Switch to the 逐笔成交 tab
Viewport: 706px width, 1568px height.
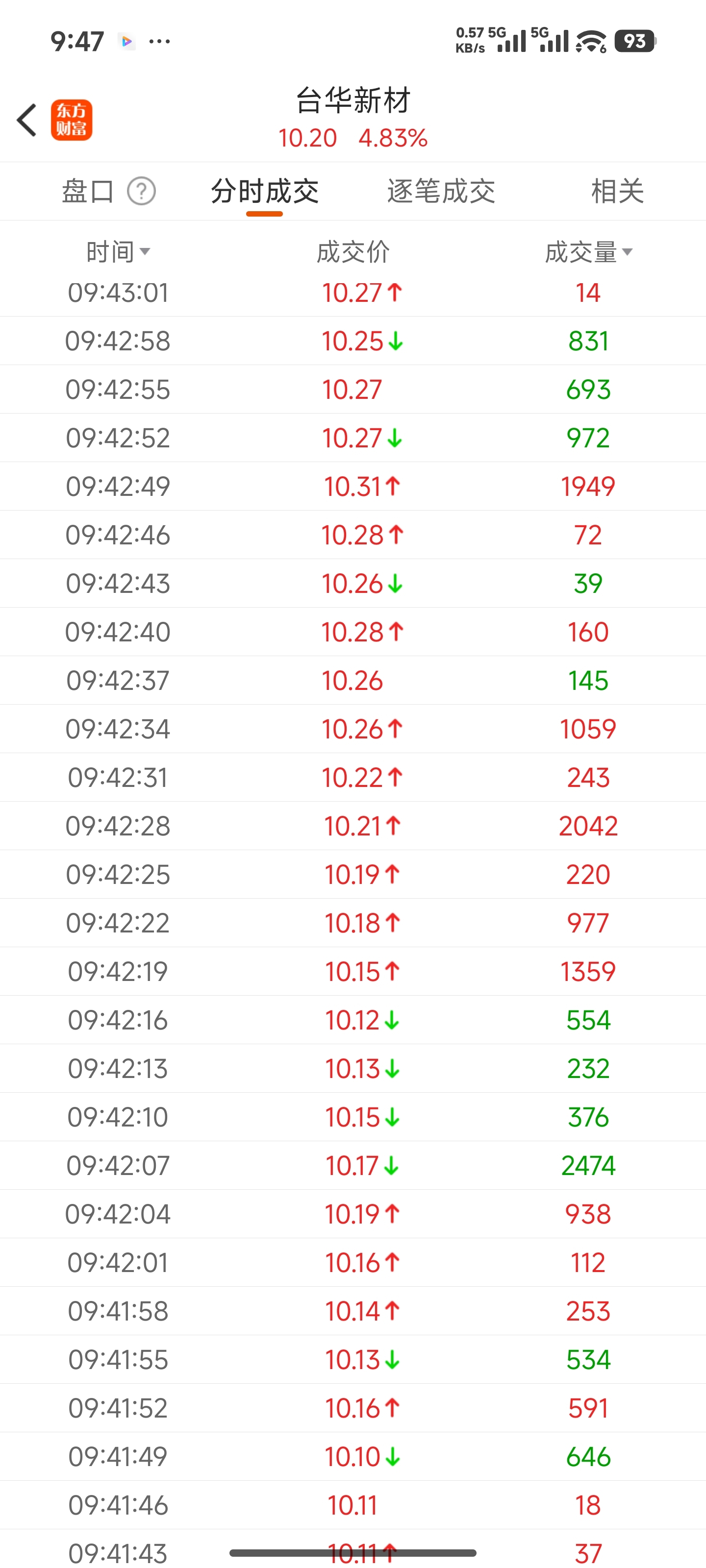(x=441, y=191)
